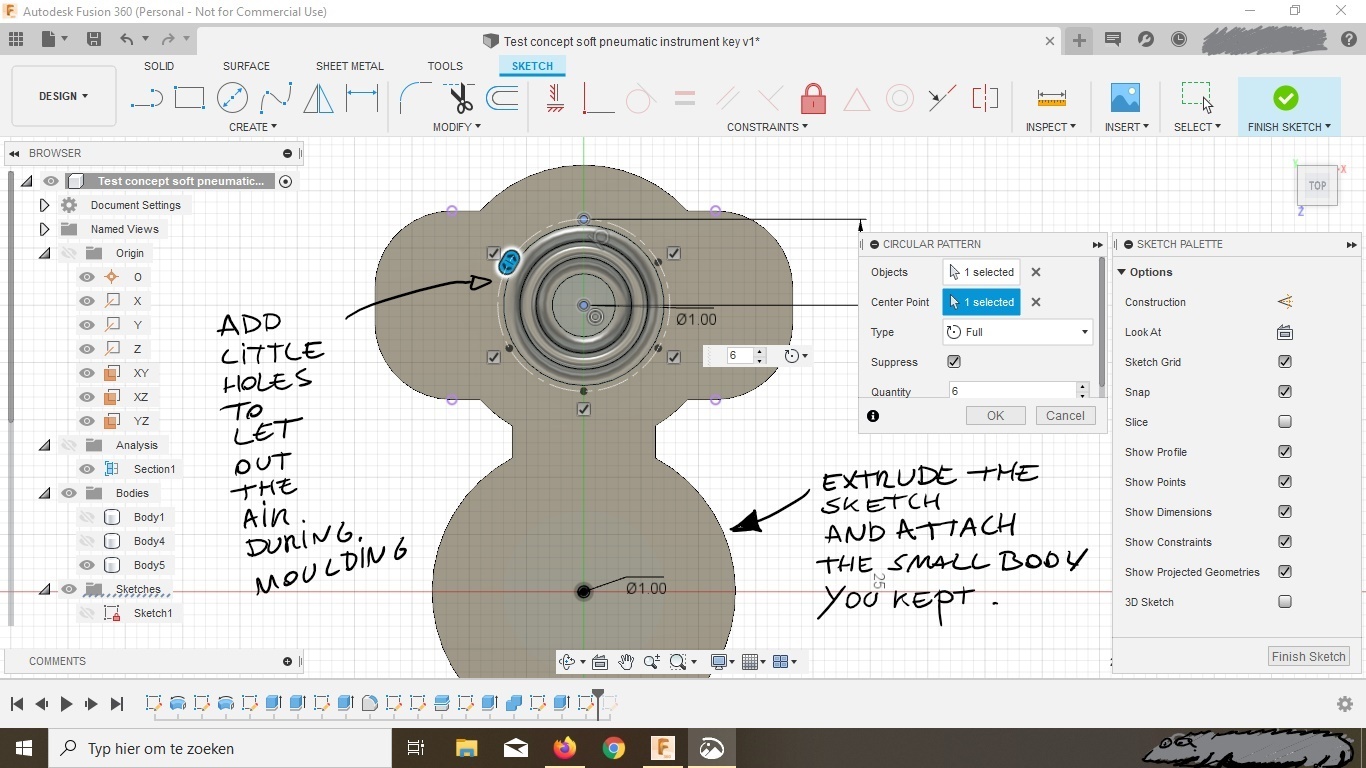Expand the Named Views node
This screenshot has height=768, width=1366.
(x=44, y=229)
